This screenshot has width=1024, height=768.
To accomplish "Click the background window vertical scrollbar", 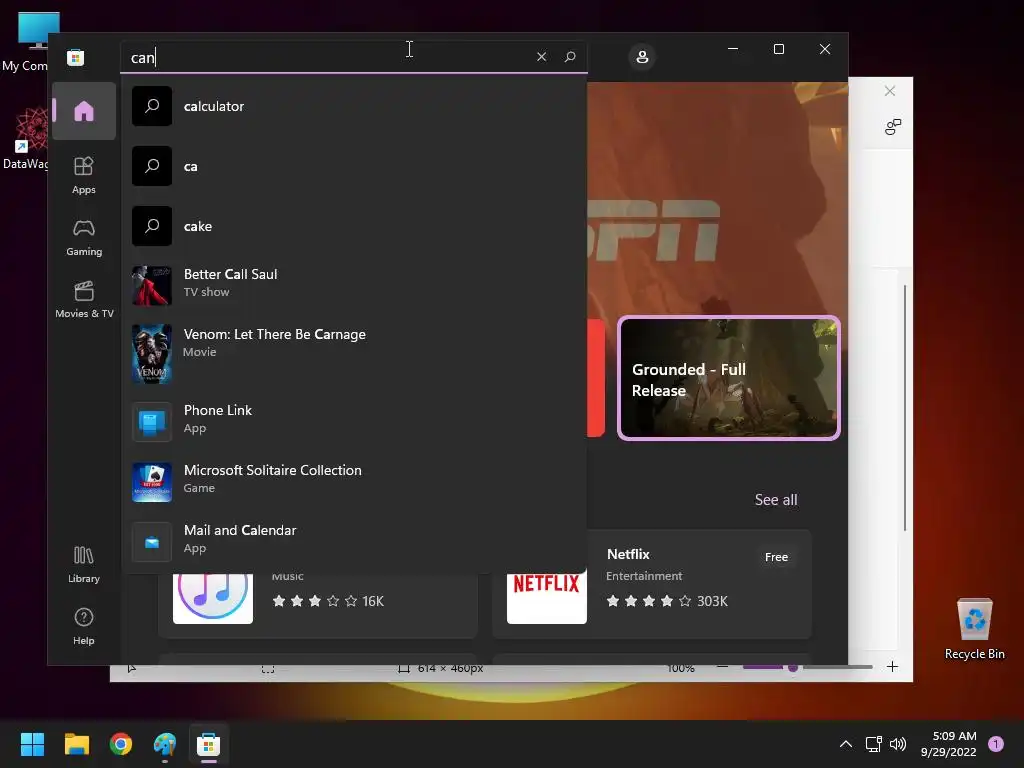I will [905, 408].
